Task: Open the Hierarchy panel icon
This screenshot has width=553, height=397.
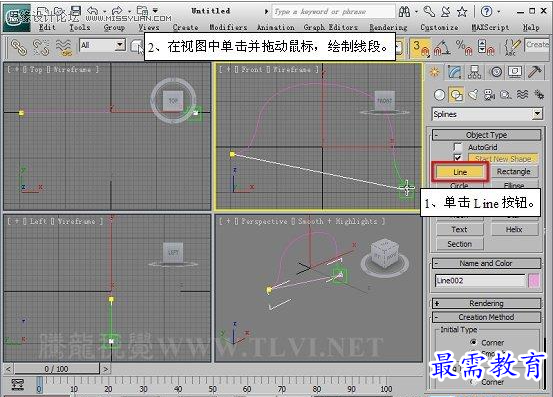Action: pos(474,72)
